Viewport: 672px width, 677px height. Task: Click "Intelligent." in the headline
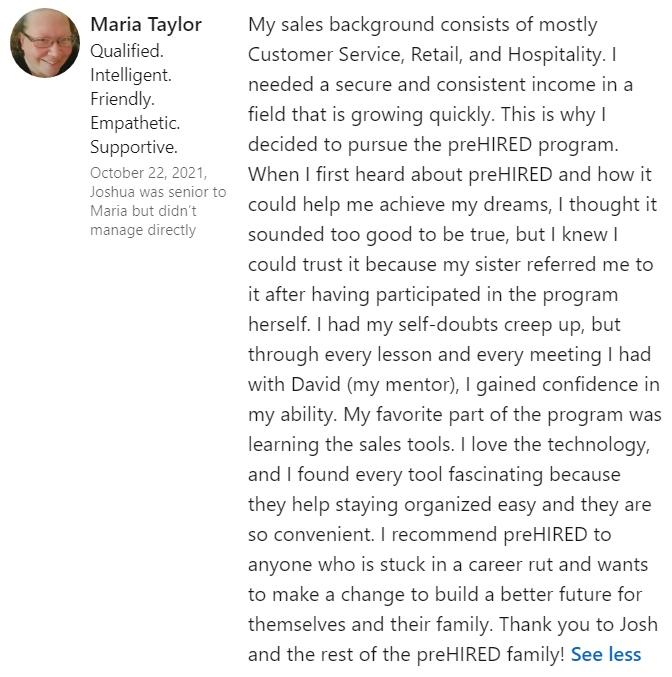pyautogui.click(x=131, y=74)
